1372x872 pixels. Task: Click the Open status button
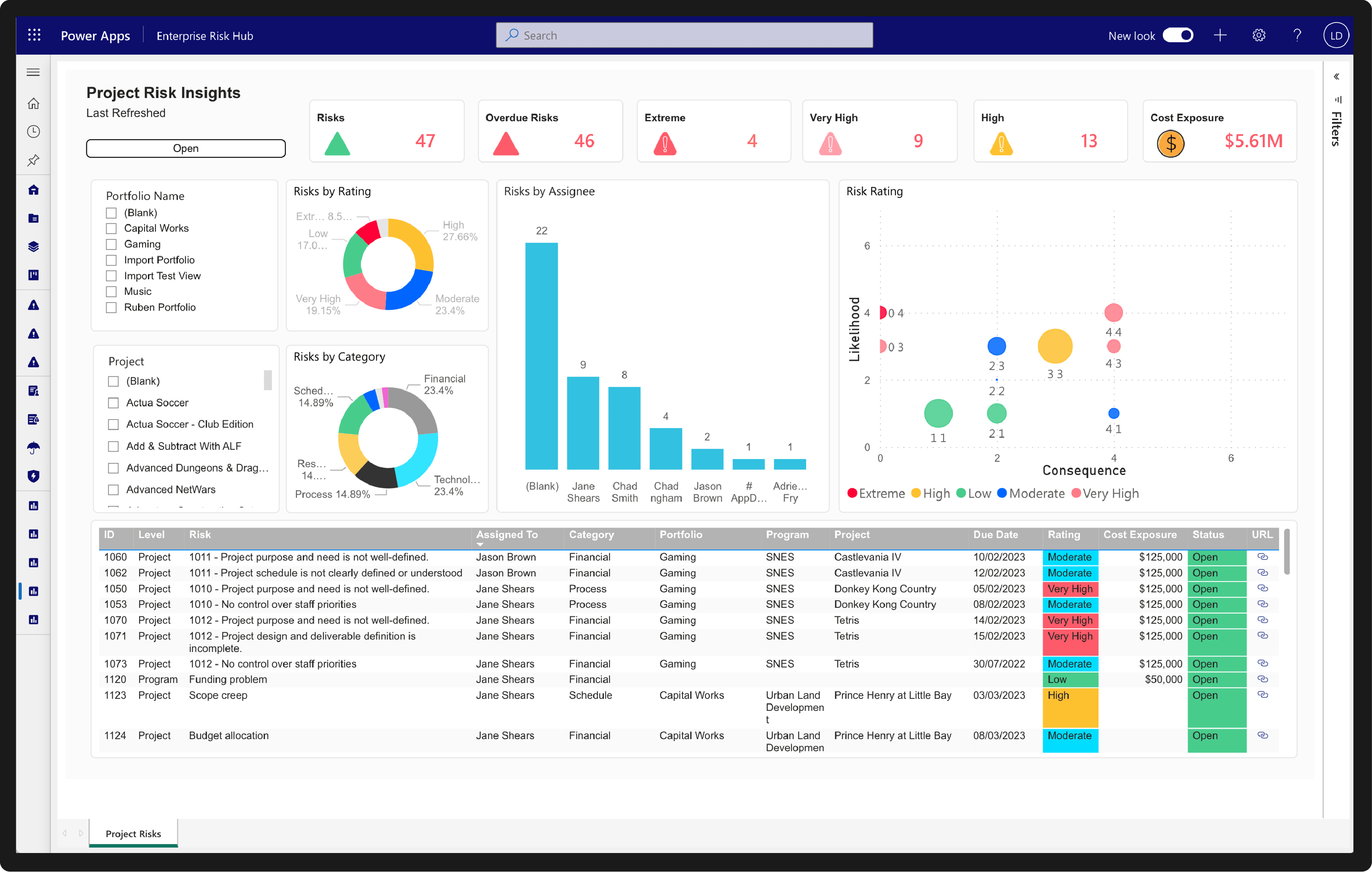186,148
